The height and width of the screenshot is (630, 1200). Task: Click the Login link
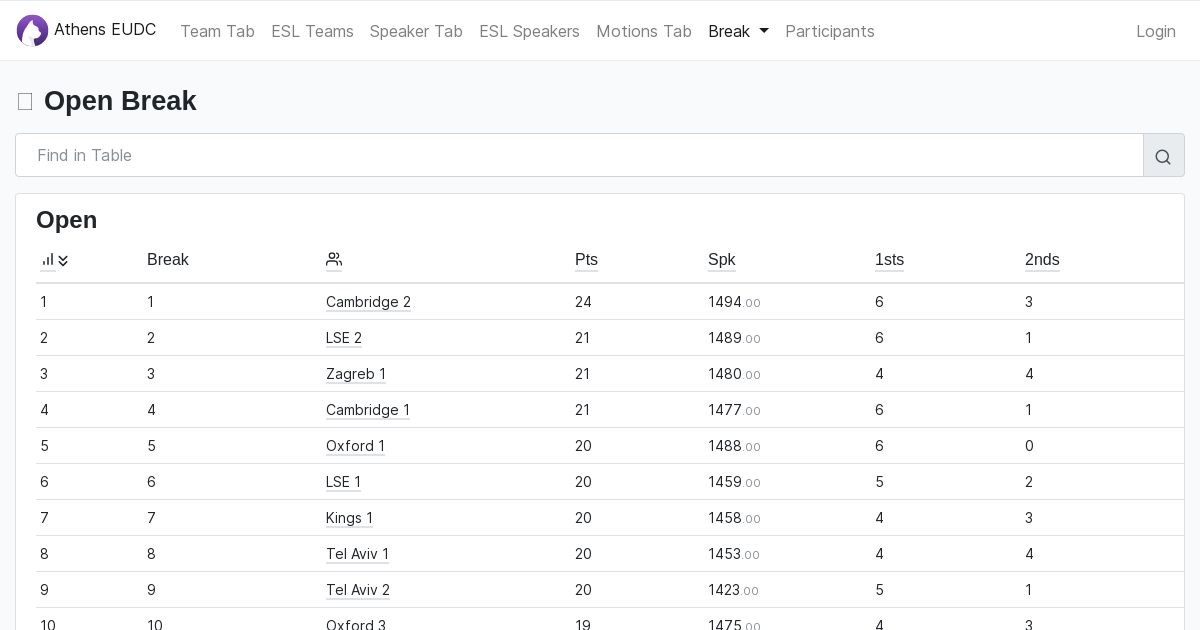[x=1156, y=31]
